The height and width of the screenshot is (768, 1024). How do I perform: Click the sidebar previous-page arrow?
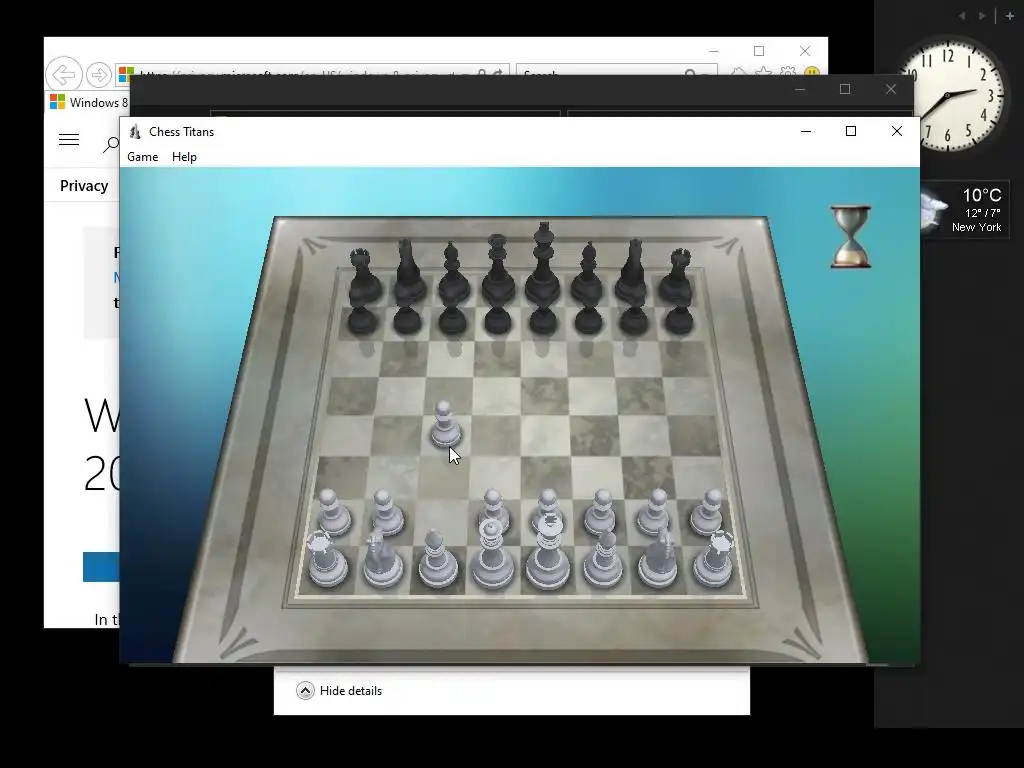pyautogui.click(x=962, y=16)
